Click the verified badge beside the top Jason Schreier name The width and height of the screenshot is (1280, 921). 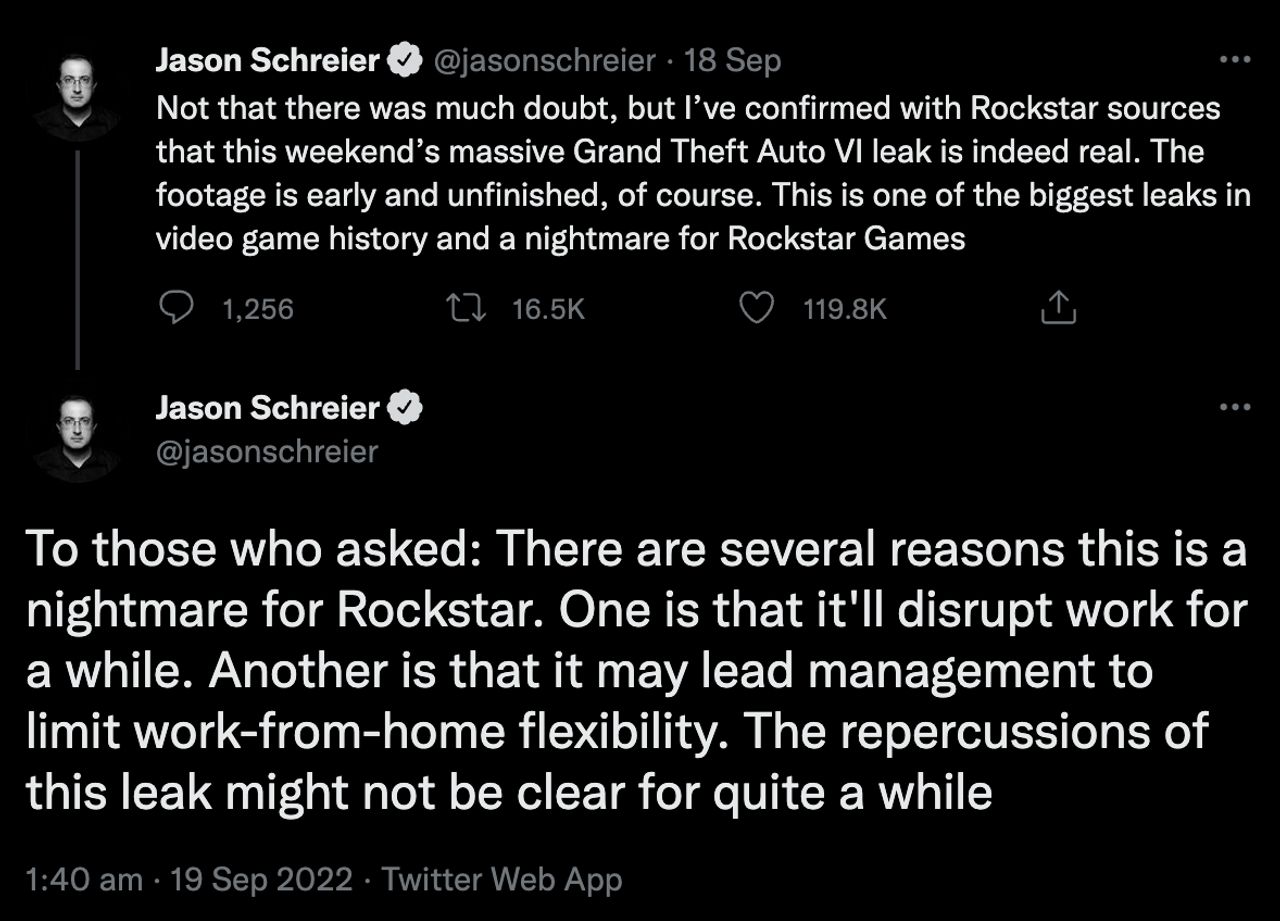[x=404, y=61]
